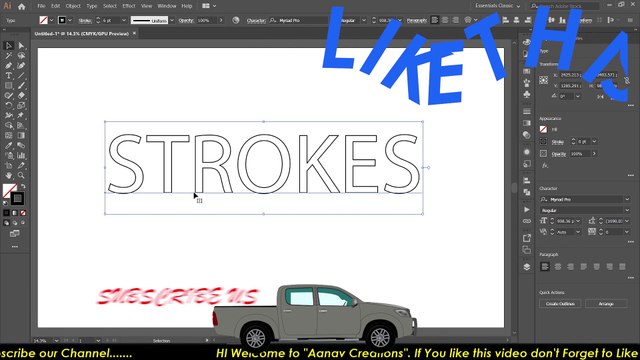
Task: Select the Scale tool
Action: tap(21, 105)
